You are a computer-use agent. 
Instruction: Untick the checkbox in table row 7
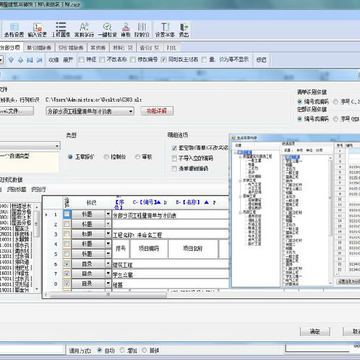pyautogui.click(x=67, y=274)
